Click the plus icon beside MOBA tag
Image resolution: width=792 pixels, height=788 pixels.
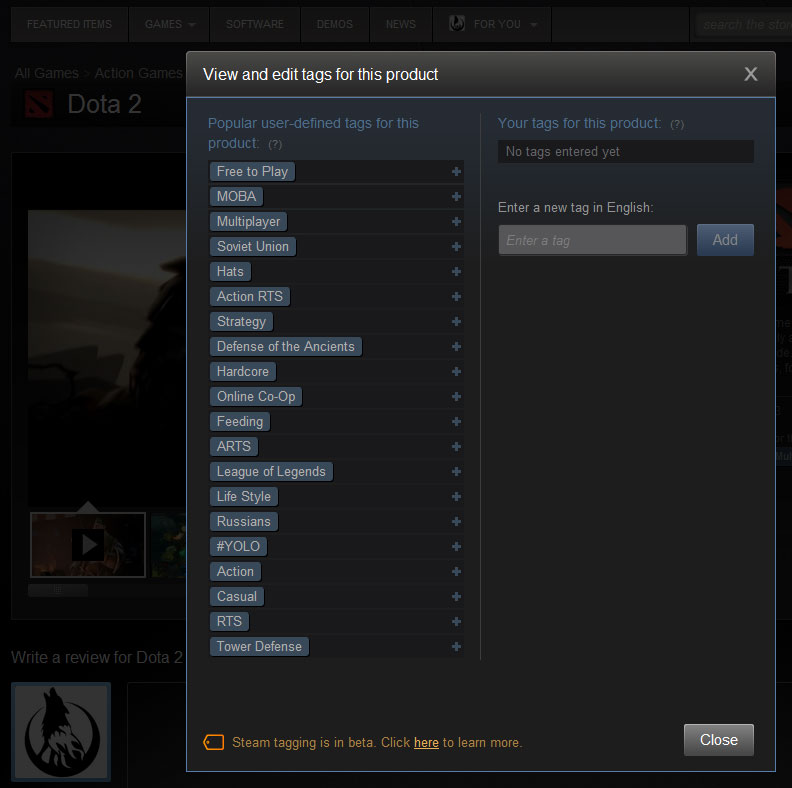456,196
